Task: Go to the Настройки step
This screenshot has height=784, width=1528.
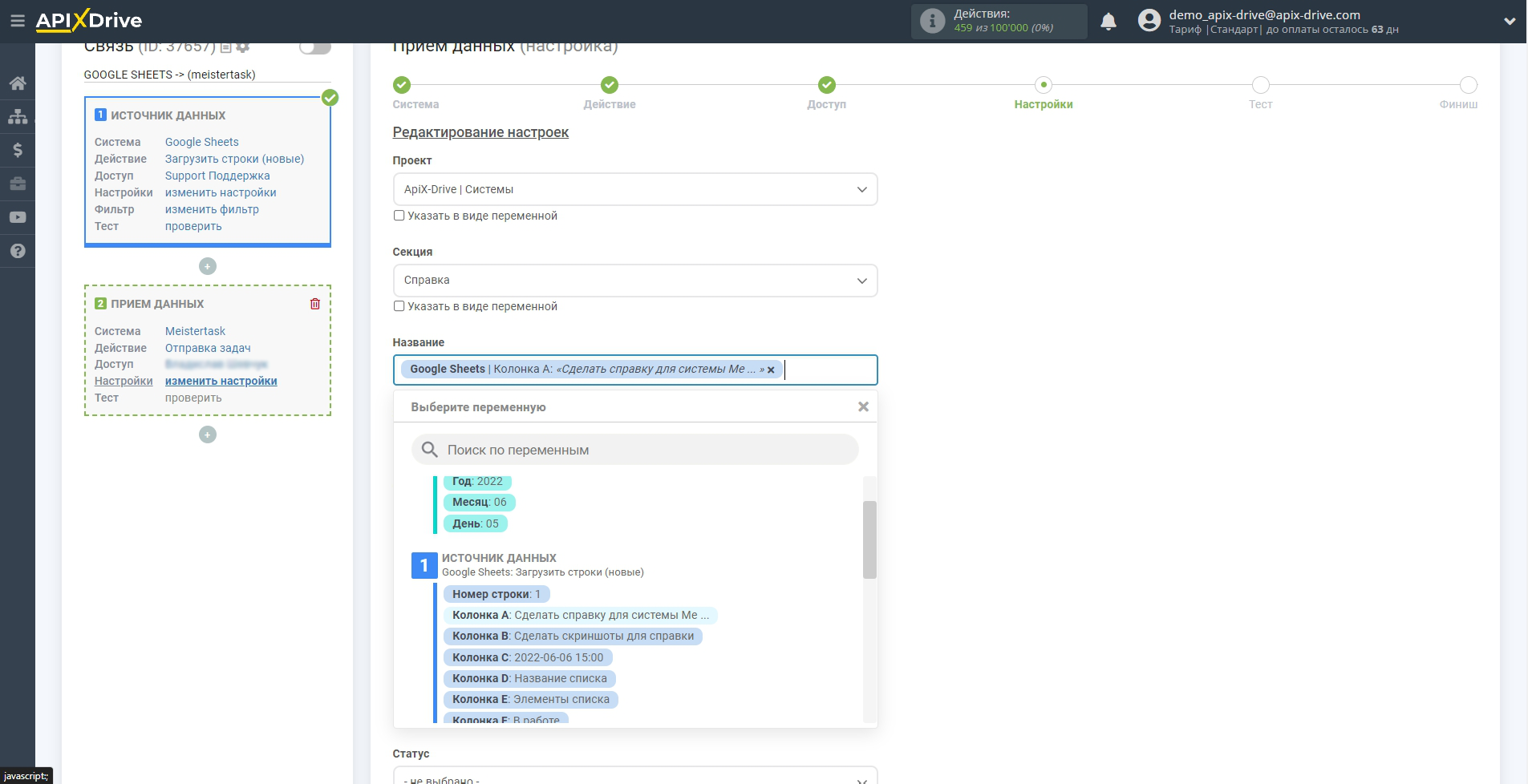Action: 1044,85
